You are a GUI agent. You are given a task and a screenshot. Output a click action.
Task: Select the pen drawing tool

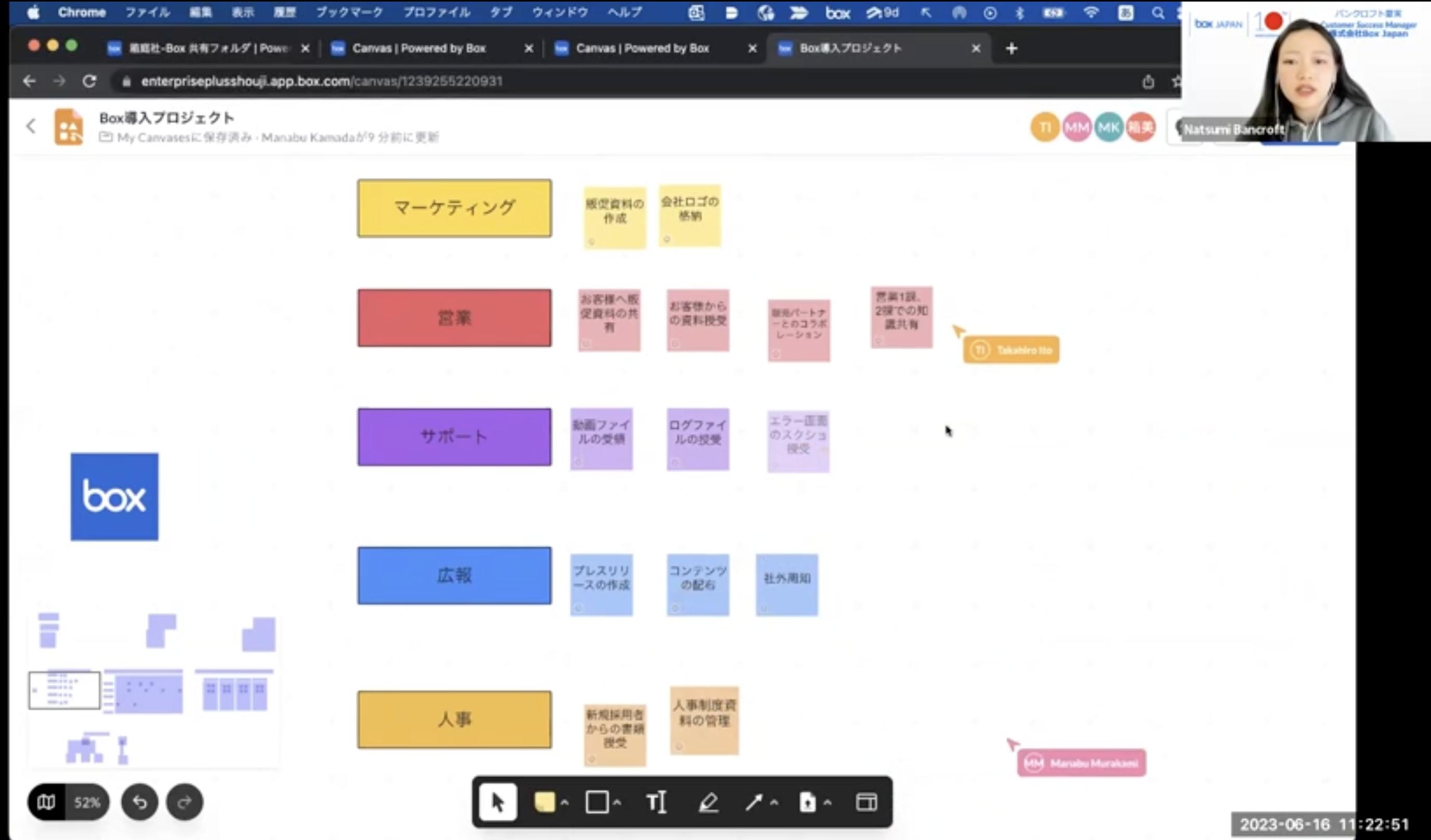[x=708, y=802]
